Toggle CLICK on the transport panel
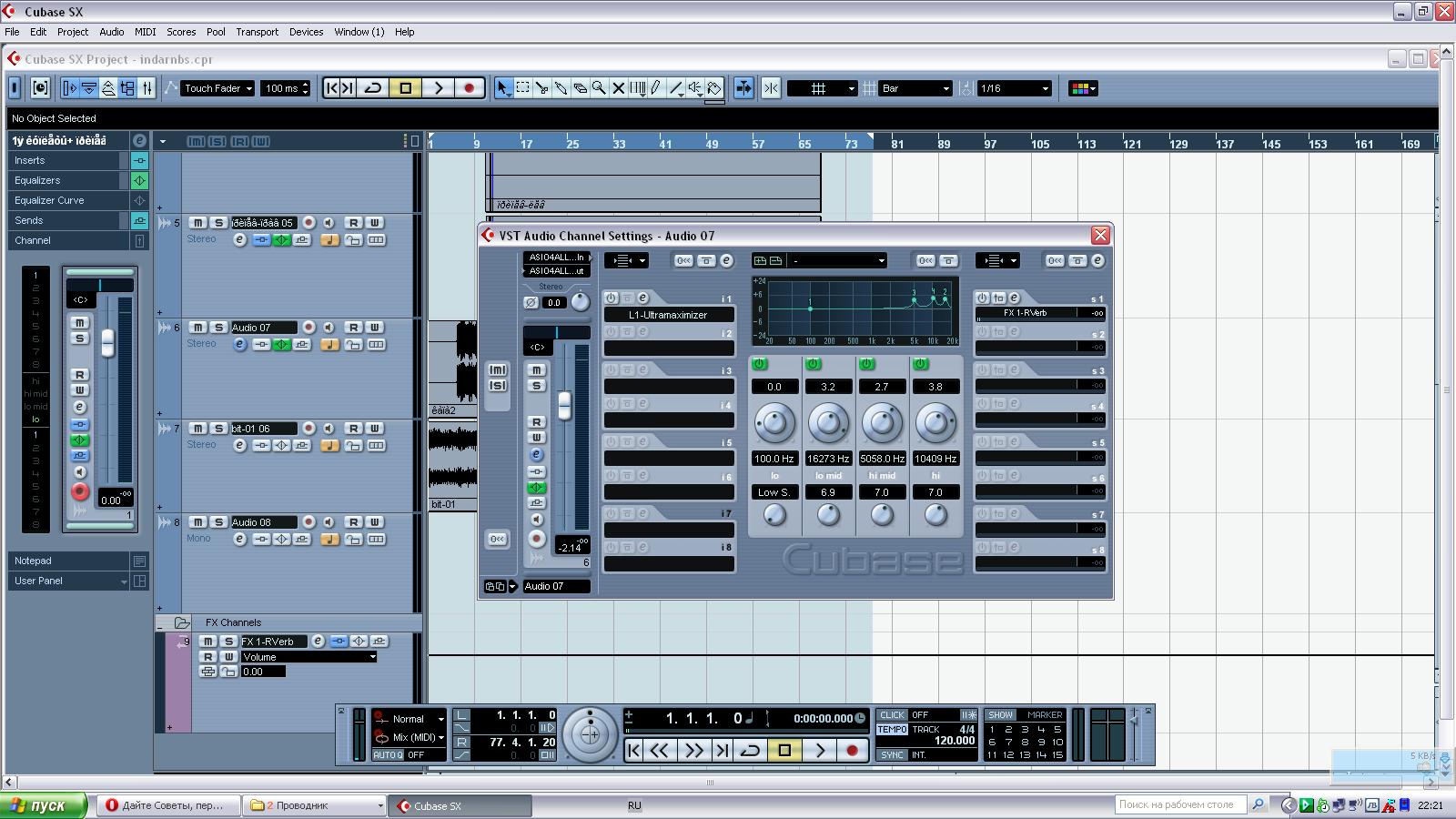 (893, 715)
